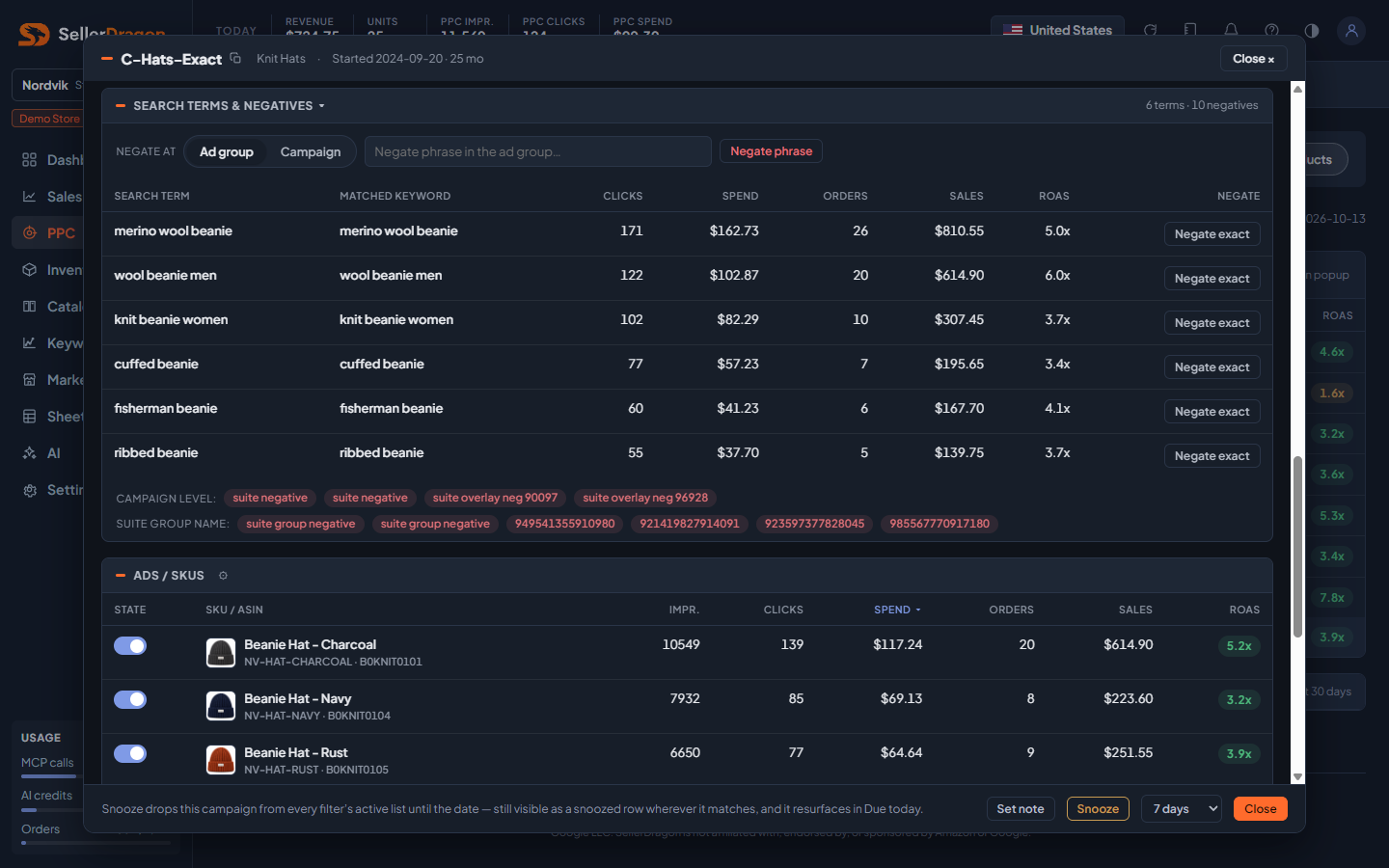Click the Negate phrase button
The height and width of the screenshot is (868, 1389).
[x=771, y=151]
